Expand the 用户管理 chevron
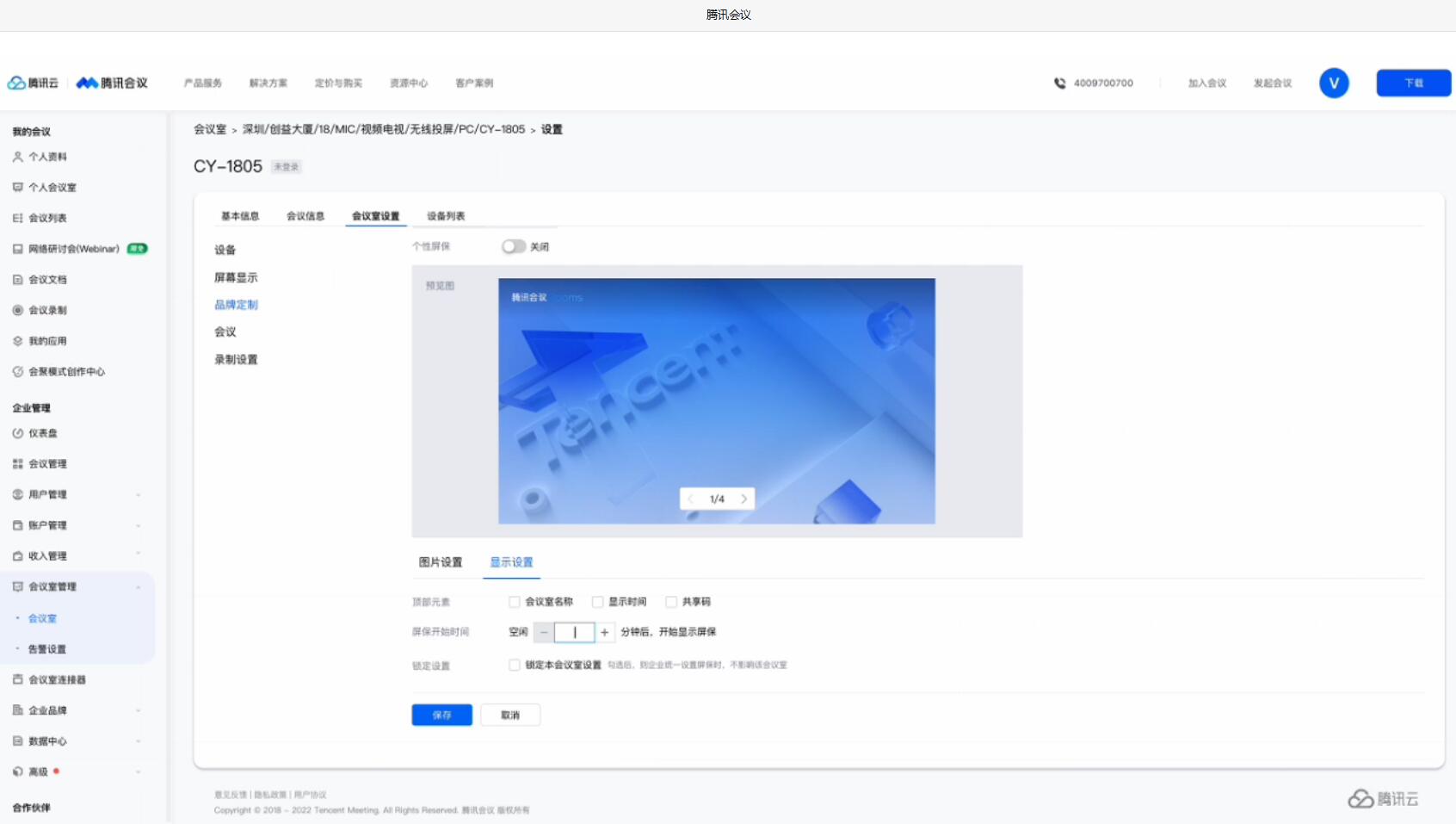This screenshot has width=1456, height=824. 138,495
